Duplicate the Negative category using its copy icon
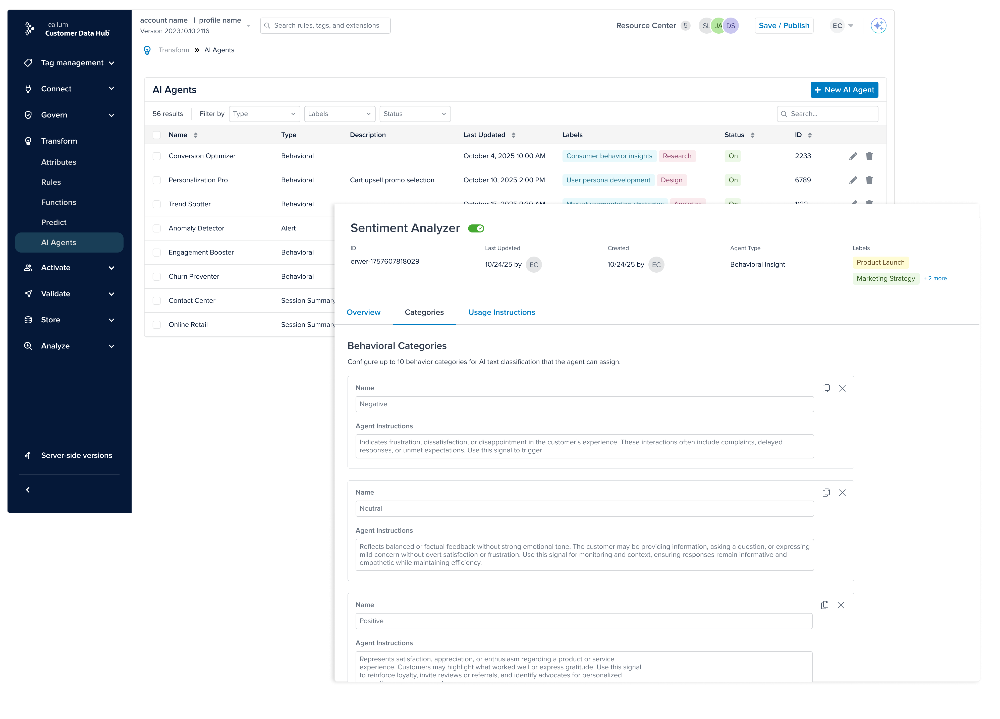 click(x=825, y=387)
